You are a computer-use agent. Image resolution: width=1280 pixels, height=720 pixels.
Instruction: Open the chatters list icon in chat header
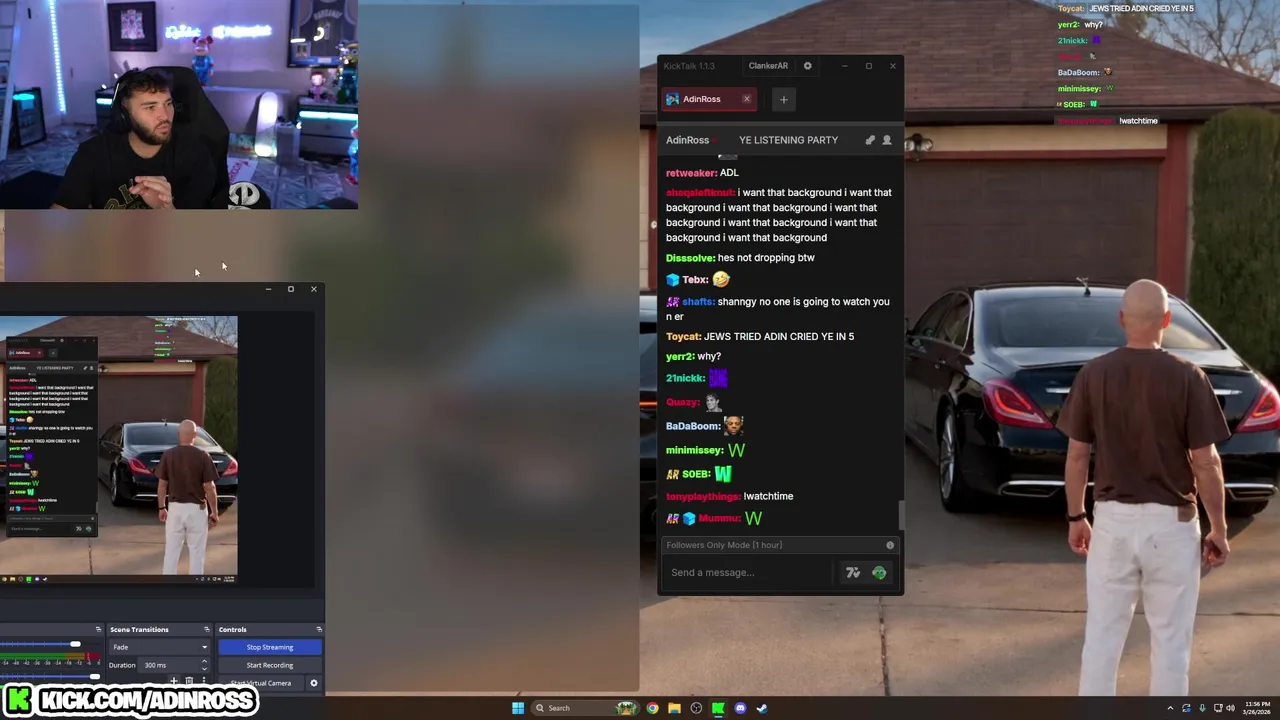coord(886,140)
